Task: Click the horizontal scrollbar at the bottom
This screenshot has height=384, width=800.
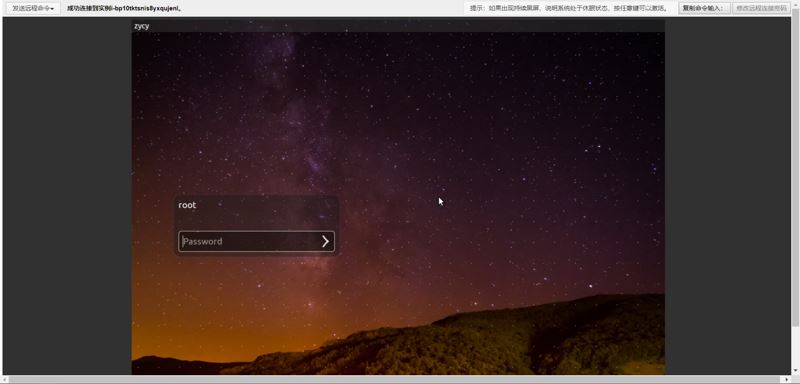Action: (396, 380)
